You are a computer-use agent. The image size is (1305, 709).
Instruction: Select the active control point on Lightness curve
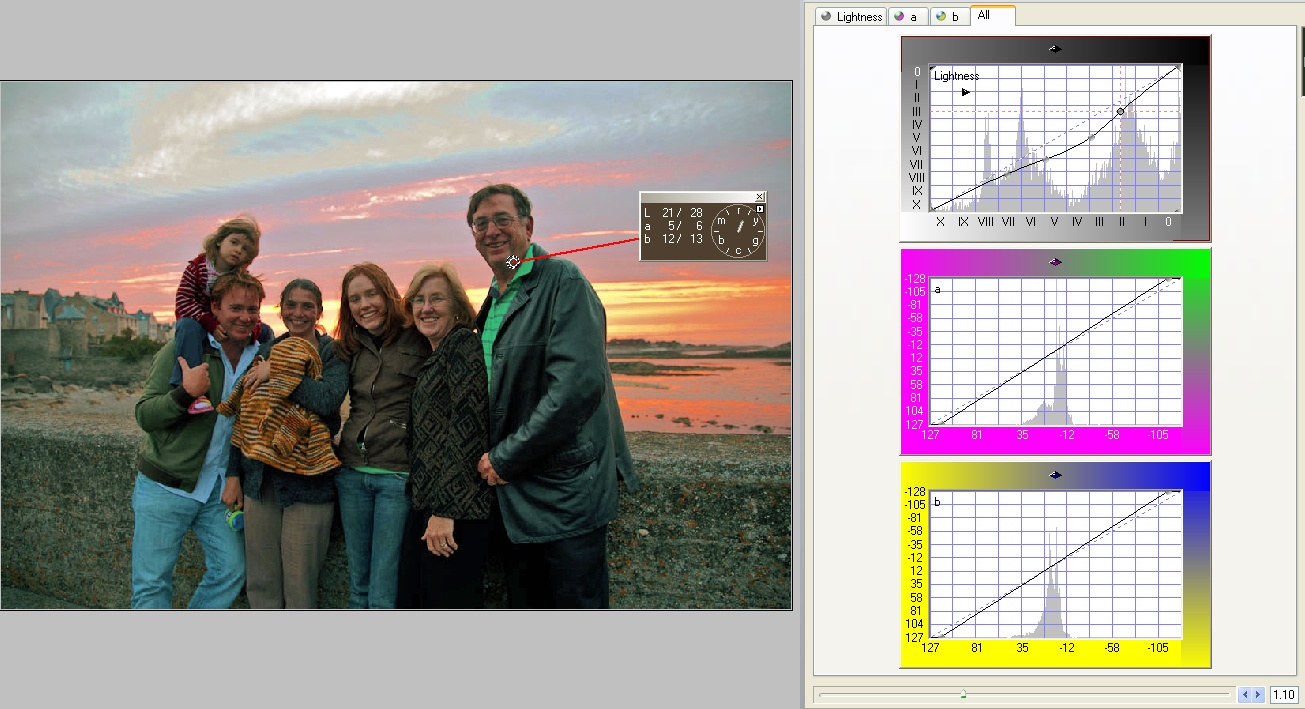pos(1121,111)
